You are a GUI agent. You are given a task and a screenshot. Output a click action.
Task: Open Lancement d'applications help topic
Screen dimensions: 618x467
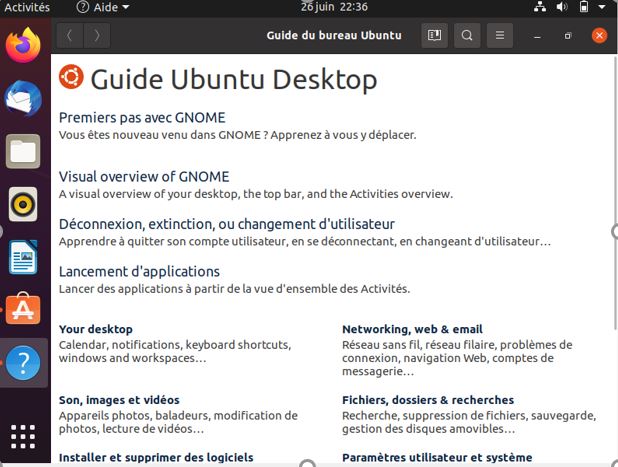[x=139, y=271]
